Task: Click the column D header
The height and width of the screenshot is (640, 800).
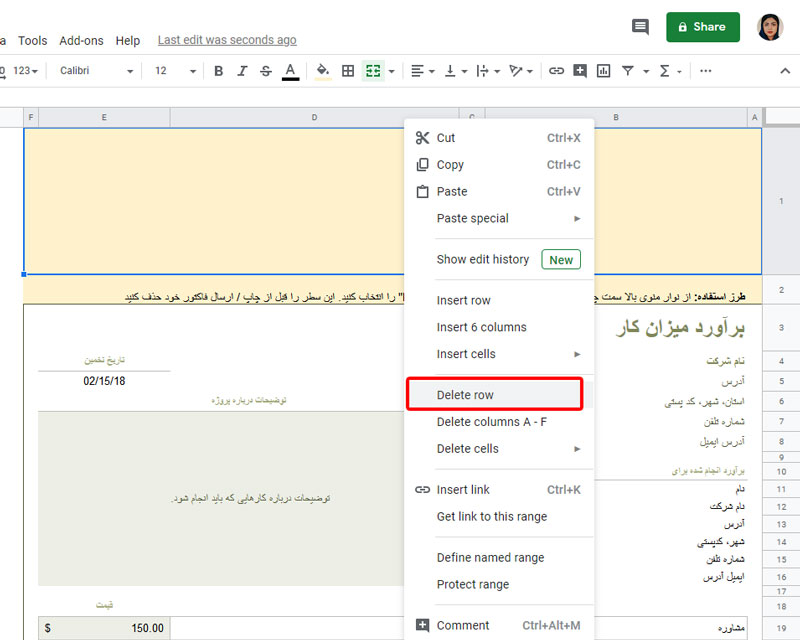Action: (314, 118)
